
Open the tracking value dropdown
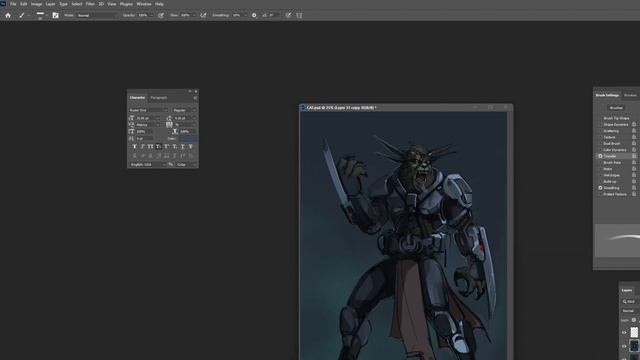tap(194, 124)
